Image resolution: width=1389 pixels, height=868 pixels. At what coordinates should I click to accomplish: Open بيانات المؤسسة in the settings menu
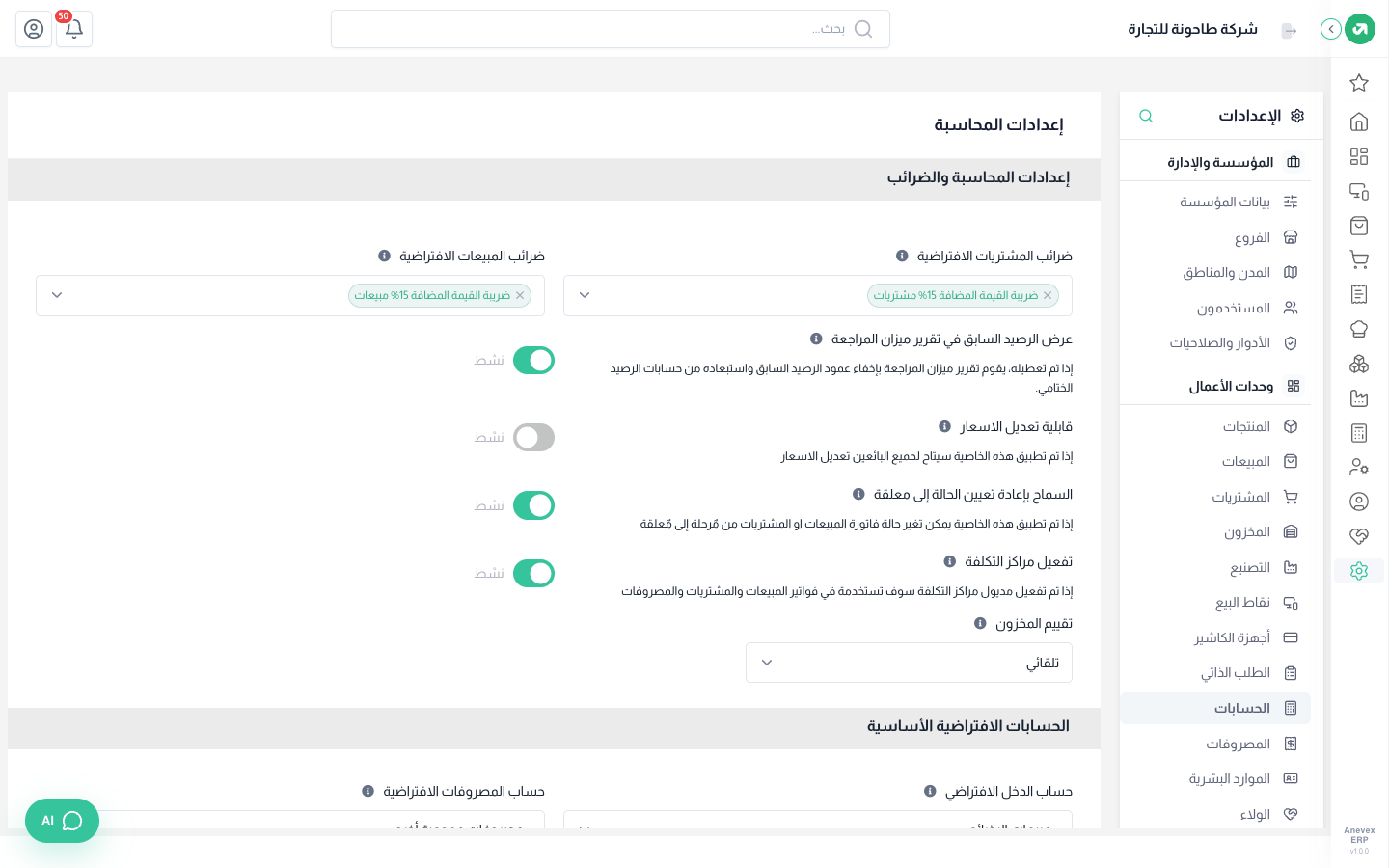click(1215, 202)
